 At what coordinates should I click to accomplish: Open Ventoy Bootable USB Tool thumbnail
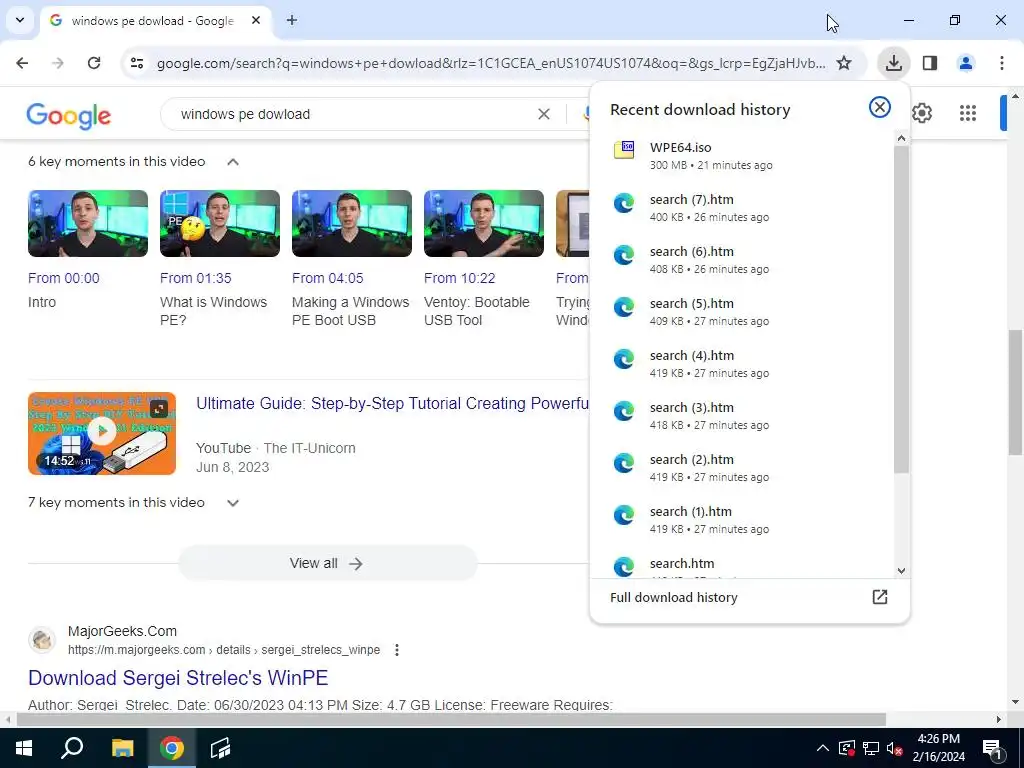click(484, 223)
